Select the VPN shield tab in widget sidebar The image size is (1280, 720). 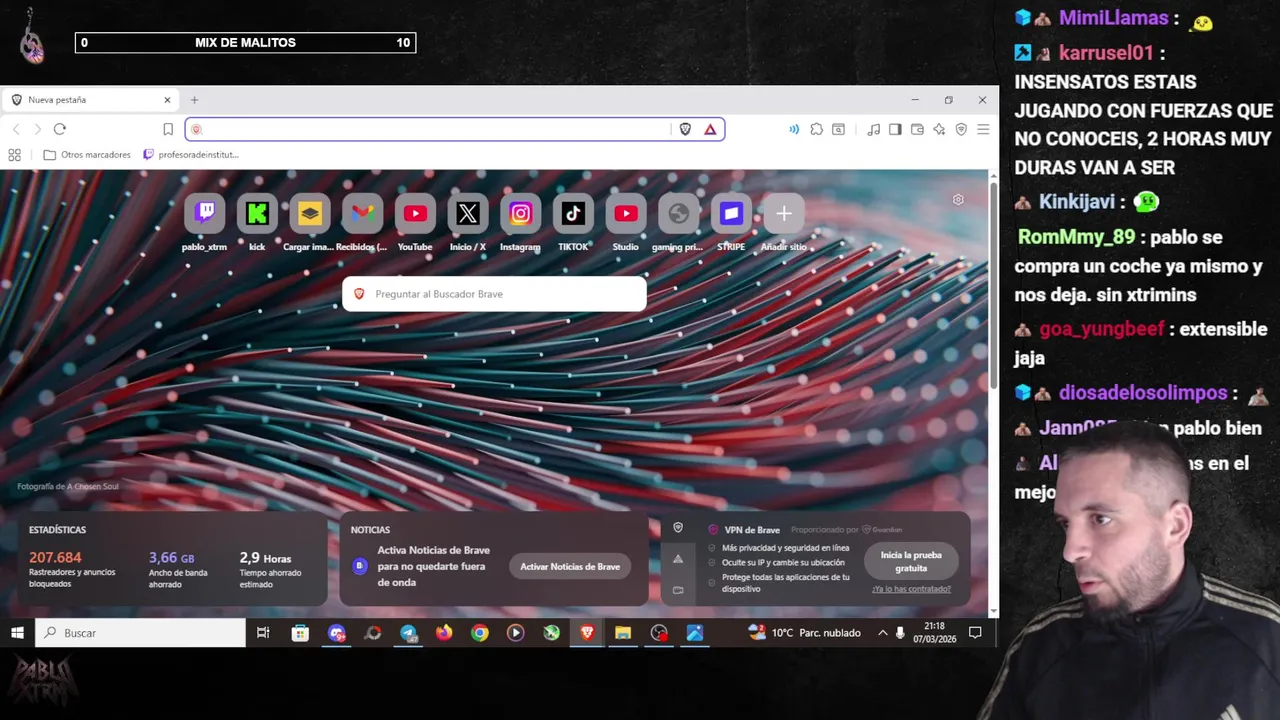point(678,528)
